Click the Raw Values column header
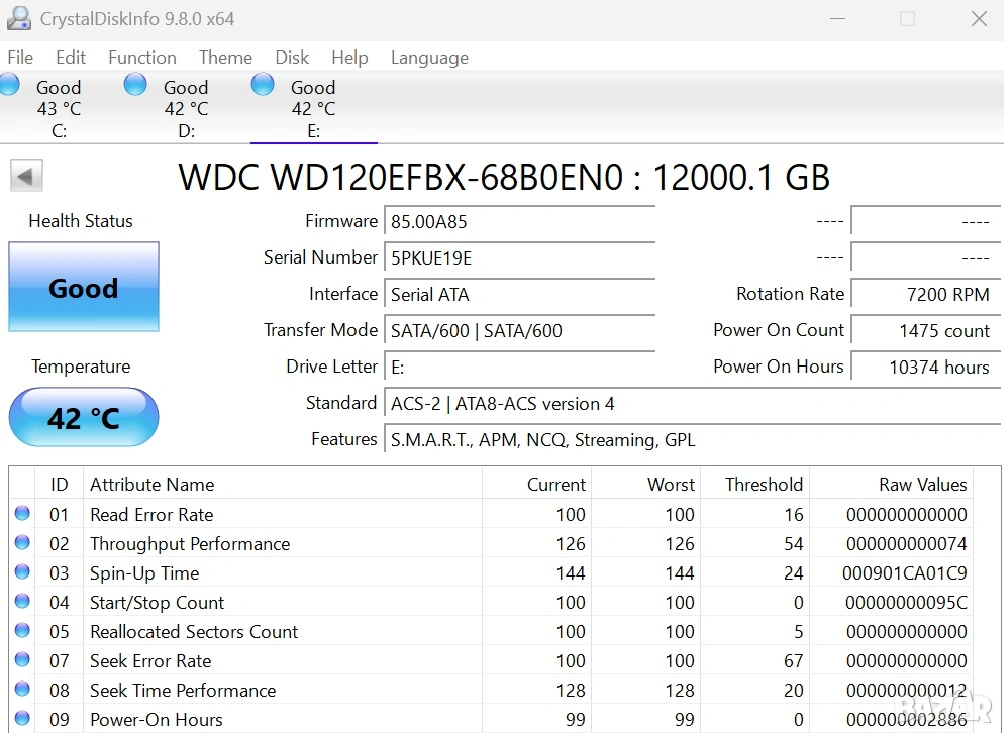1004x736 pixels. click(922, 485)
